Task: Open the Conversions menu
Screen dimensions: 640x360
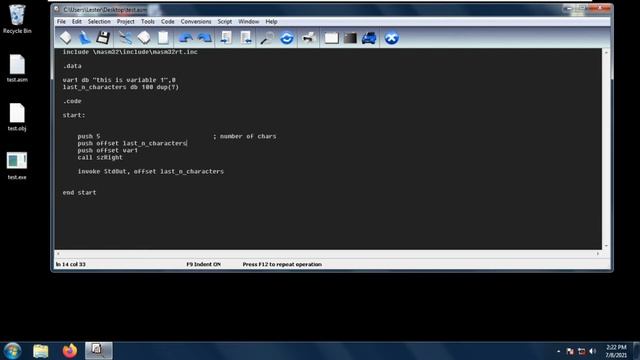Action: [196, 22]
